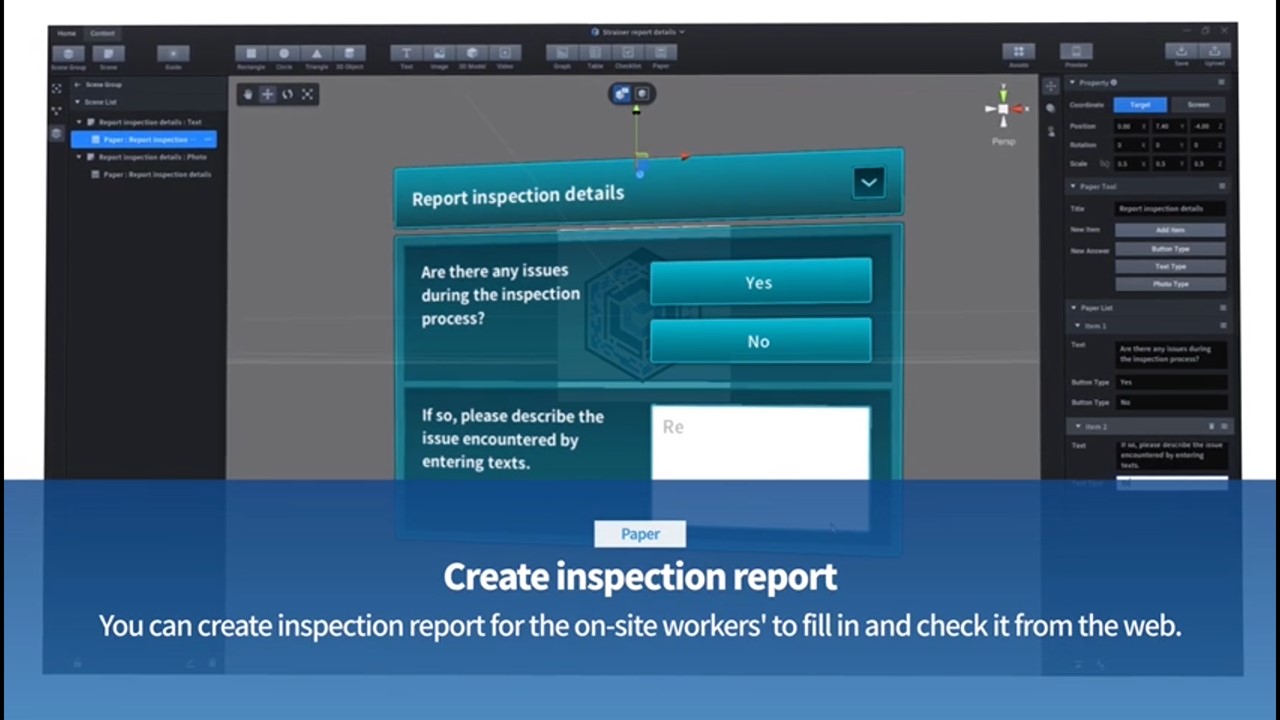Enable Target coordinate mode
The width and height of the screenshot is (1280, 720).
(1140, 105)
